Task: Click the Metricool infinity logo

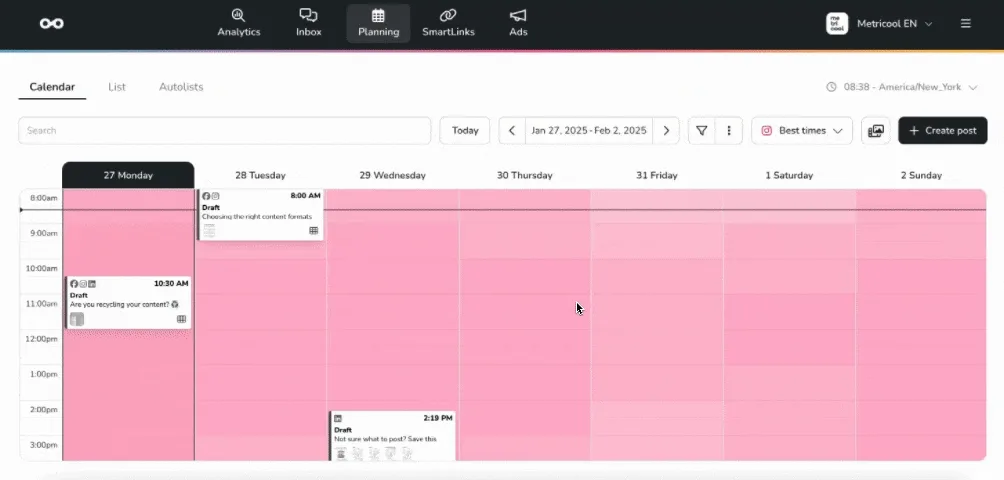Action: click(52, 23)
